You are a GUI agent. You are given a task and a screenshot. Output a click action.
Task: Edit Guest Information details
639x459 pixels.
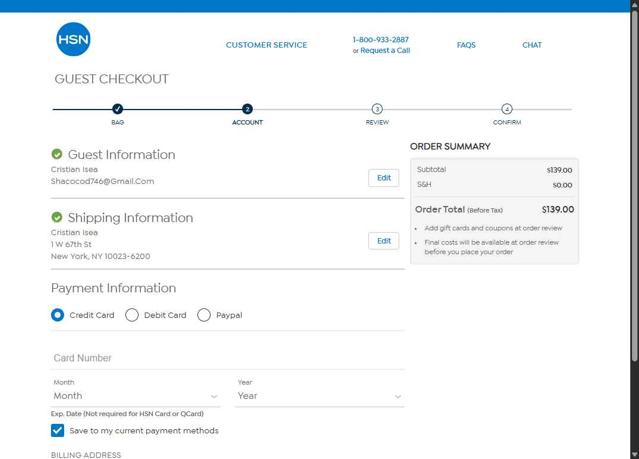(x=383, y=178)
